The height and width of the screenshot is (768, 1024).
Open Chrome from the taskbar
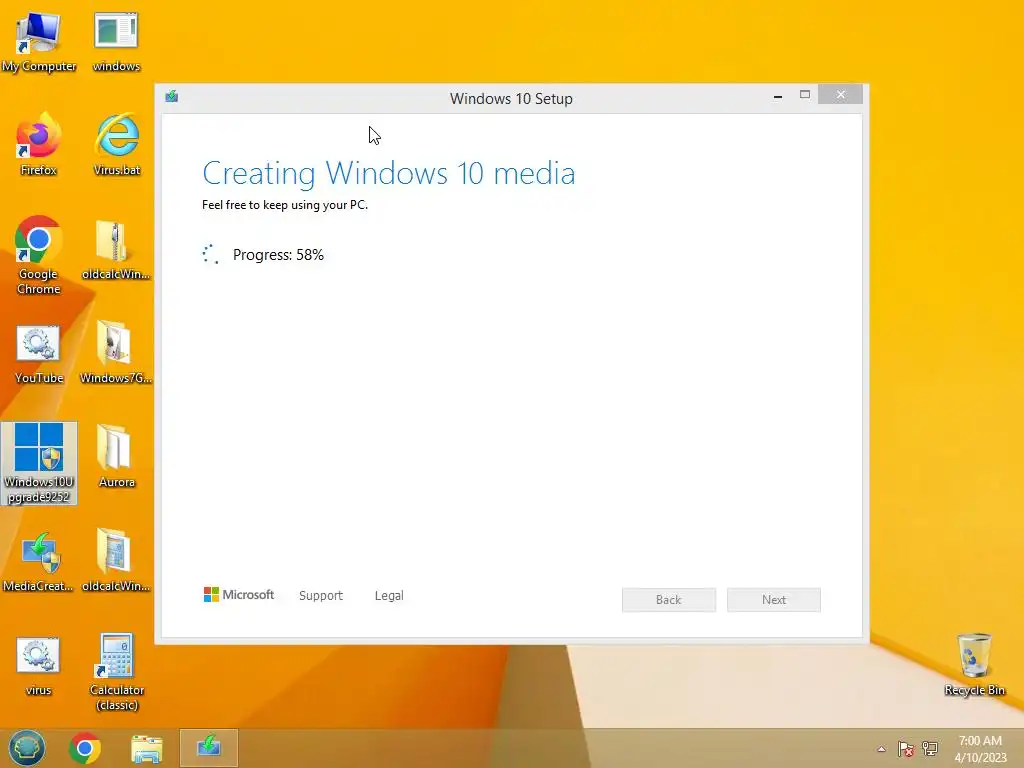coord(85,748)
